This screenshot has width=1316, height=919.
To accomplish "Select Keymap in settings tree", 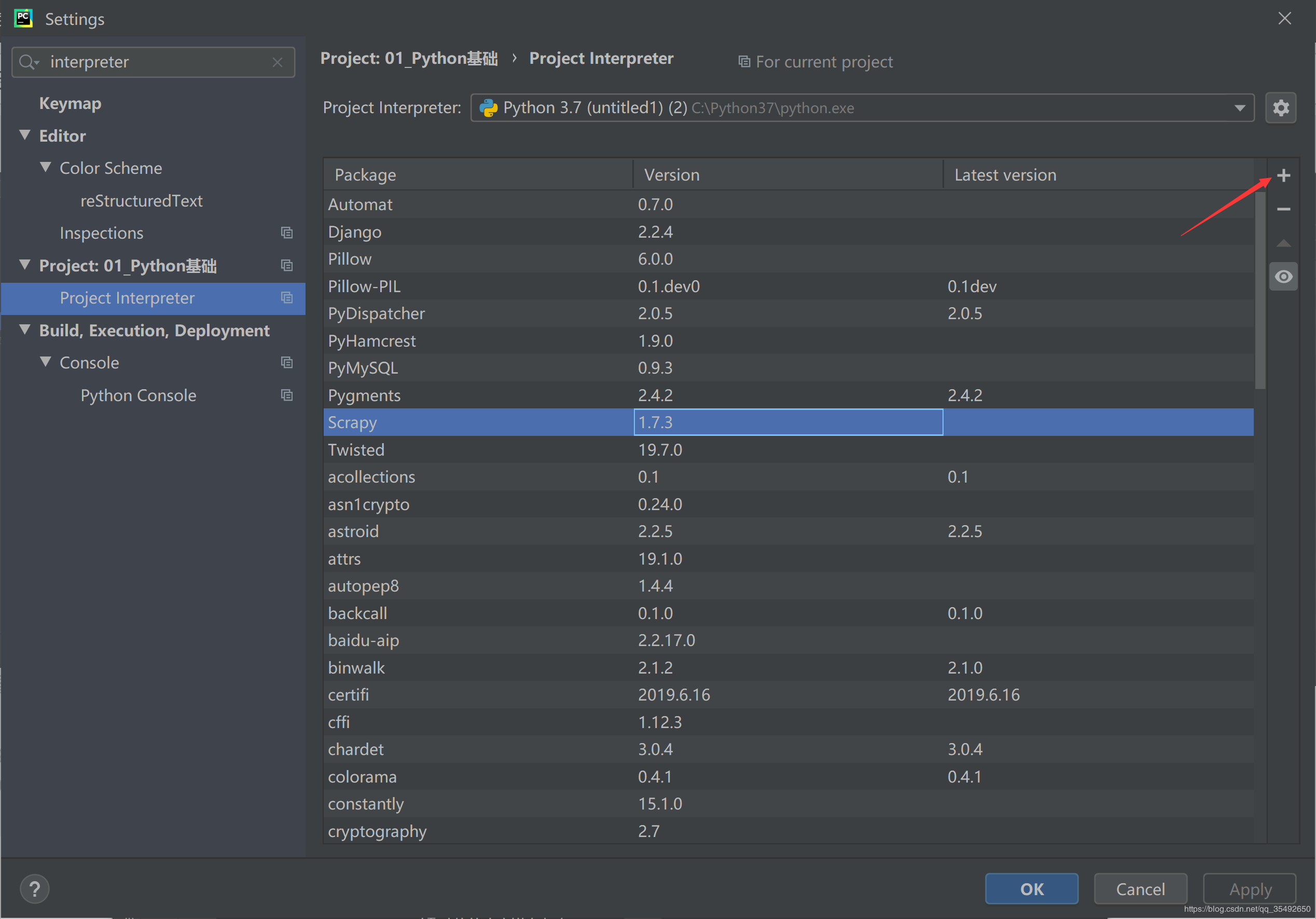I will (70, 103).
